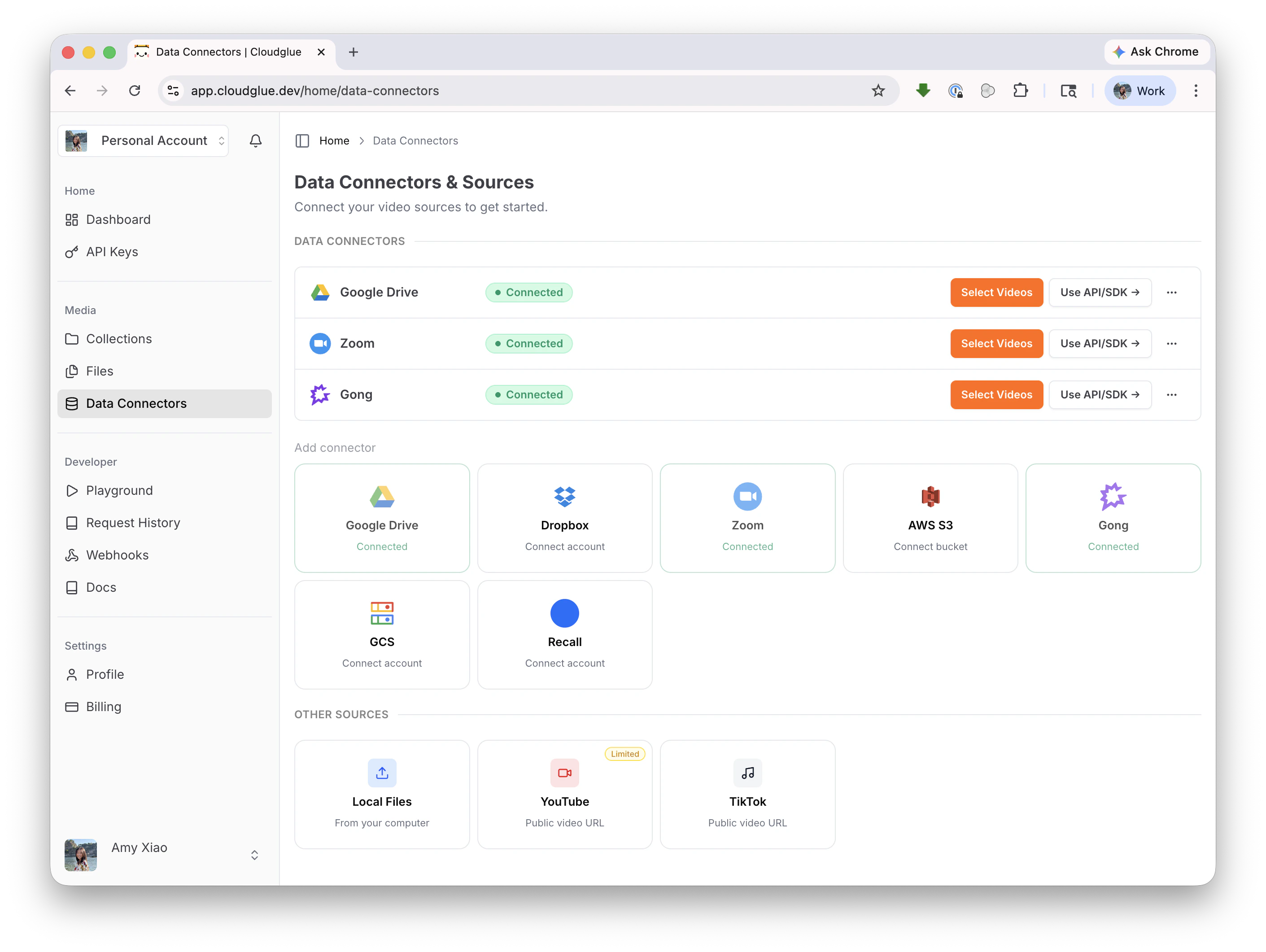Select the Dashboard icon in sidebar
1266x952 pixels.
click(x=71, y=219)
